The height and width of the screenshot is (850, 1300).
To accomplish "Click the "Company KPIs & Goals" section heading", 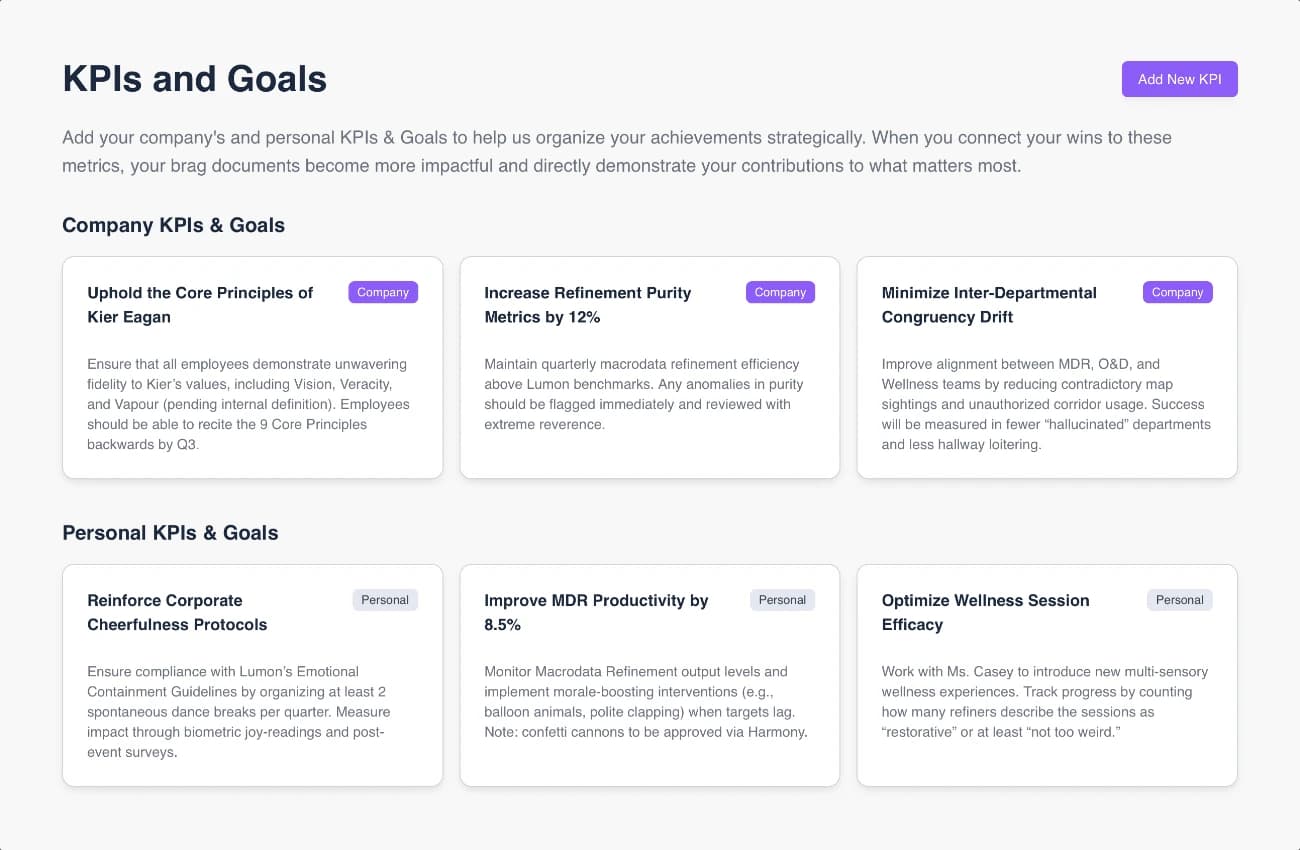I will [173, 225].
